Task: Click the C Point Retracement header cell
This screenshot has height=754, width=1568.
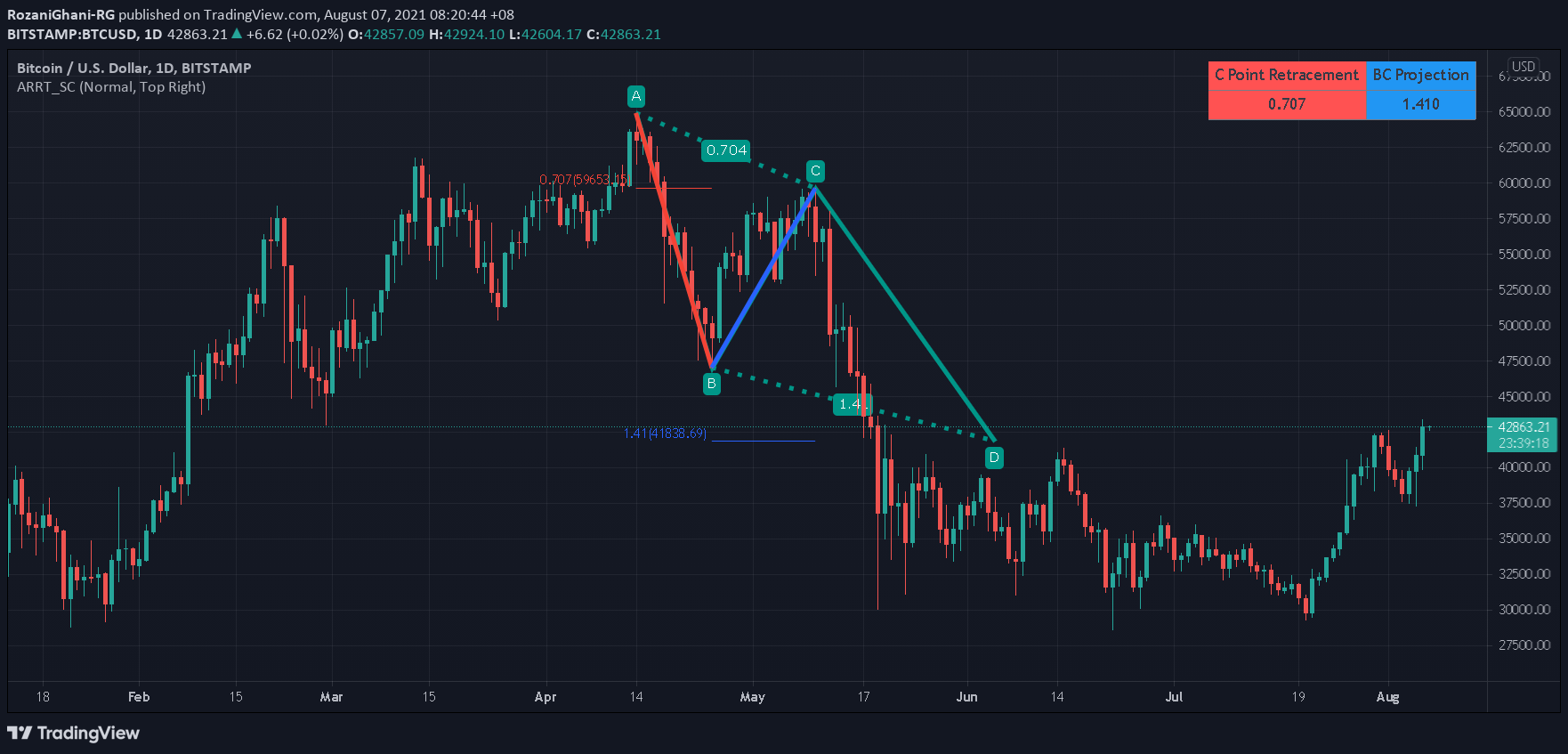Action: (x=1287, y=75)
